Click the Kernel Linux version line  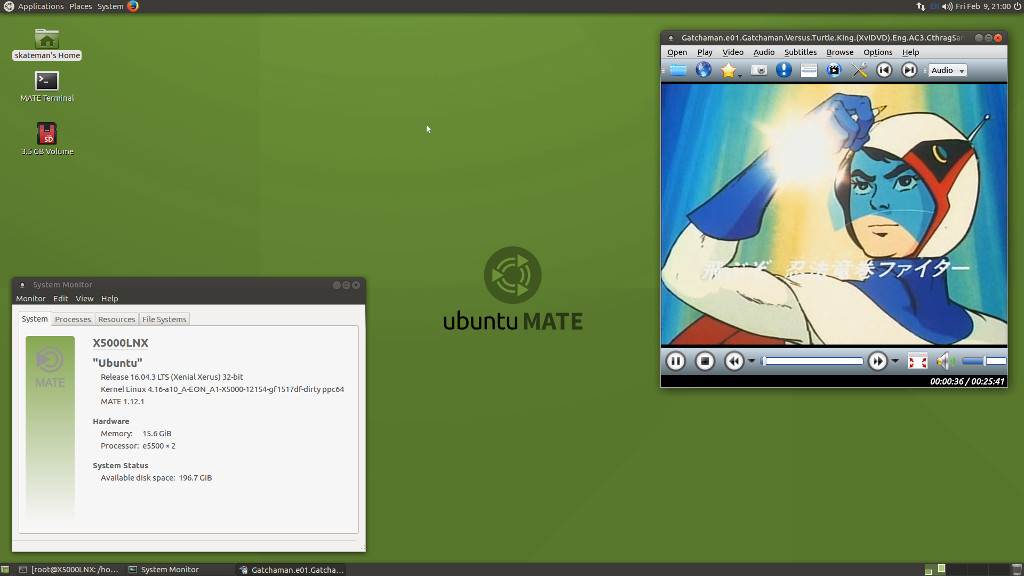(222, 389)
